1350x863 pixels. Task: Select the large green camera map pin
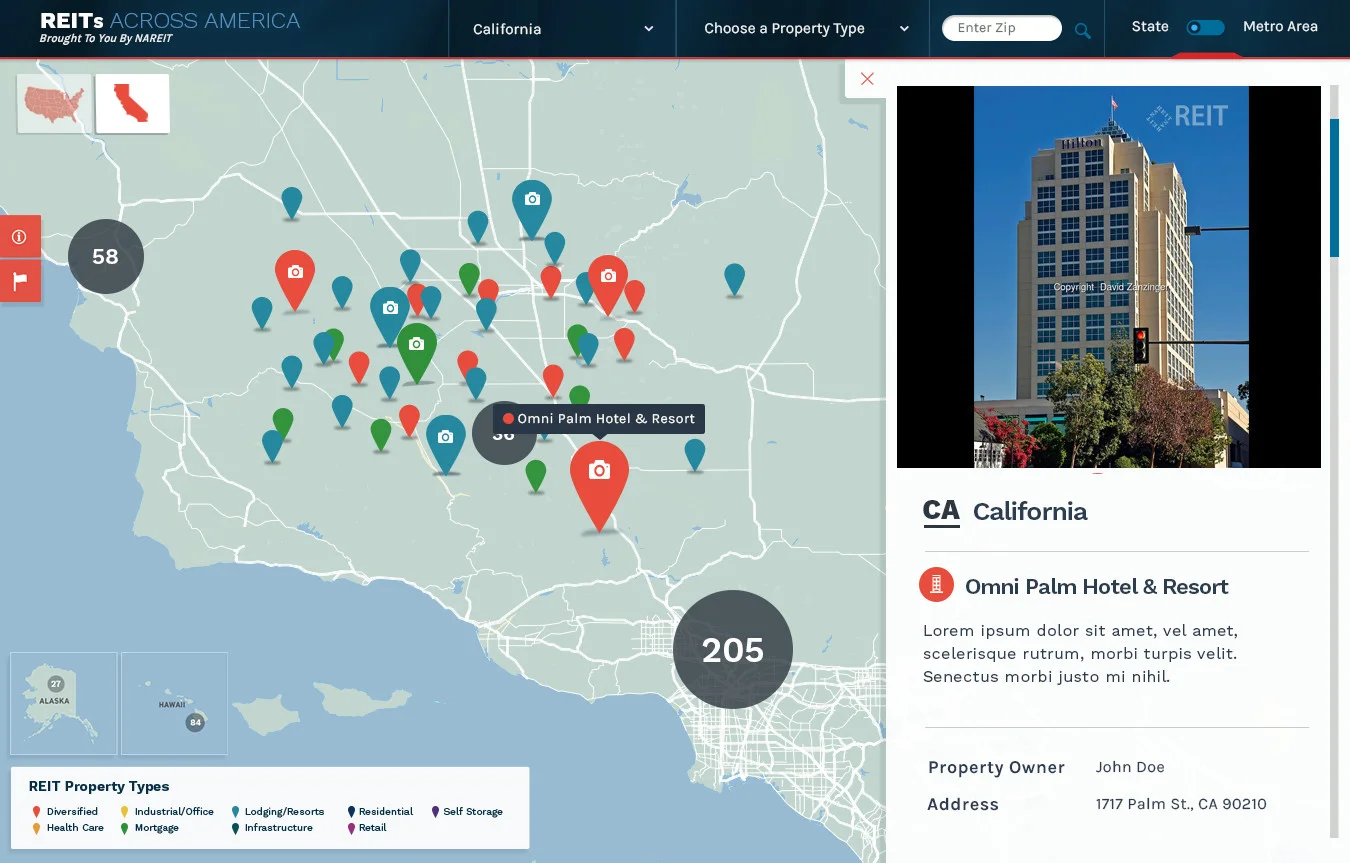(417, 352)
